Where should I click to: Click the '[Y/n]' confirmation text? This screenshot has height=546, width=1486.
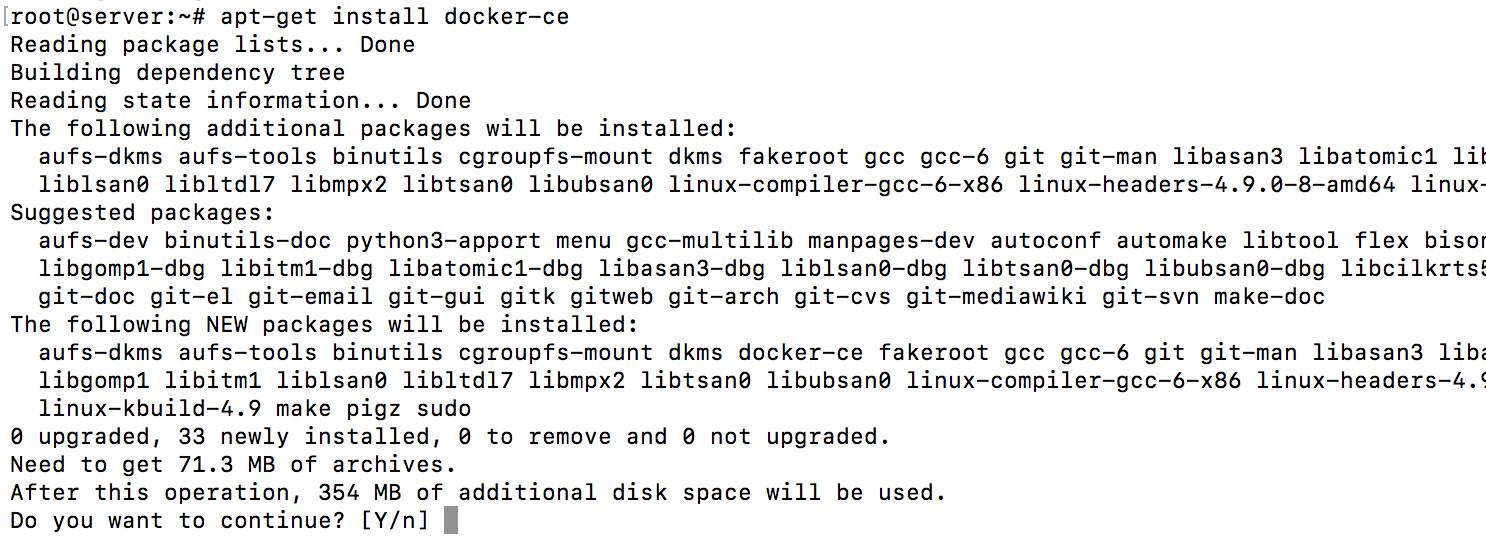click(394, 521)
